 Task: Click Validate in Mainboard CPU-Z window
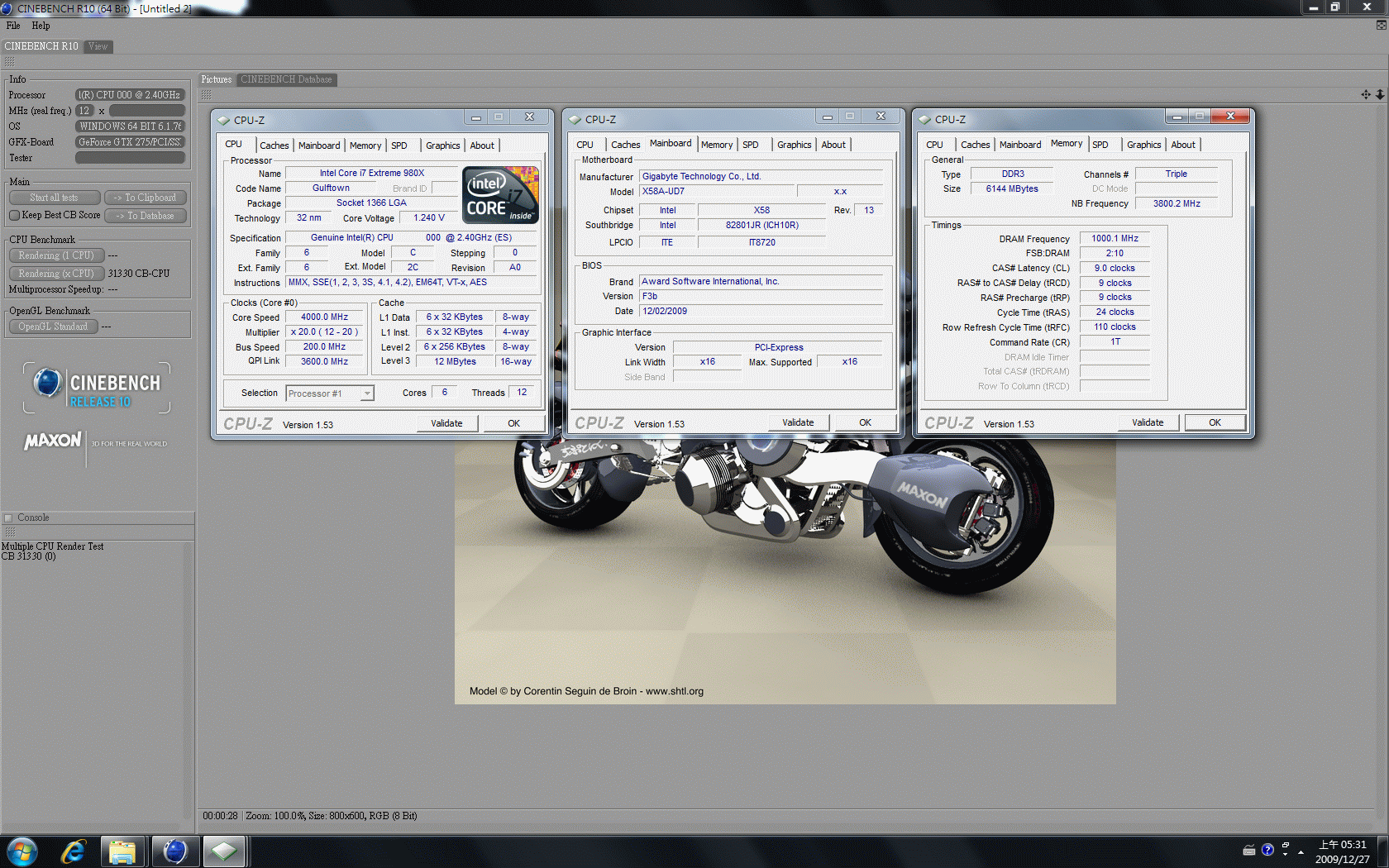pos(798,422)
